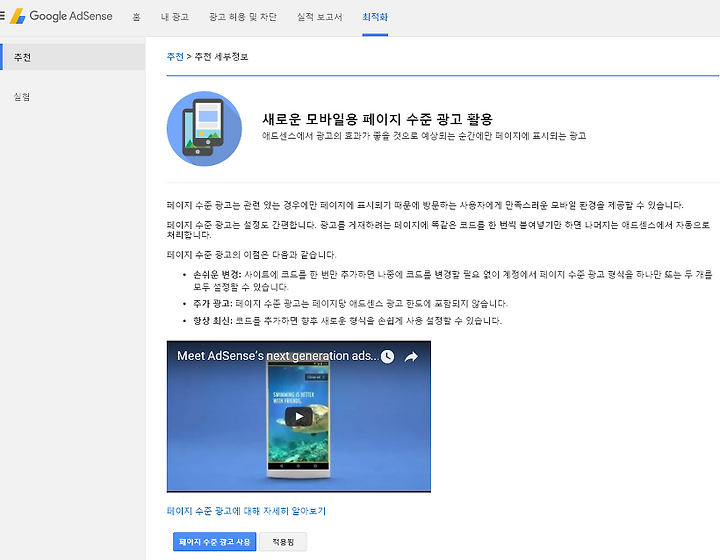The width and height of the screenshot is (720, 560).
Task: Click the 추가 광고 bullet text
Action: click(x=350, y=303)
